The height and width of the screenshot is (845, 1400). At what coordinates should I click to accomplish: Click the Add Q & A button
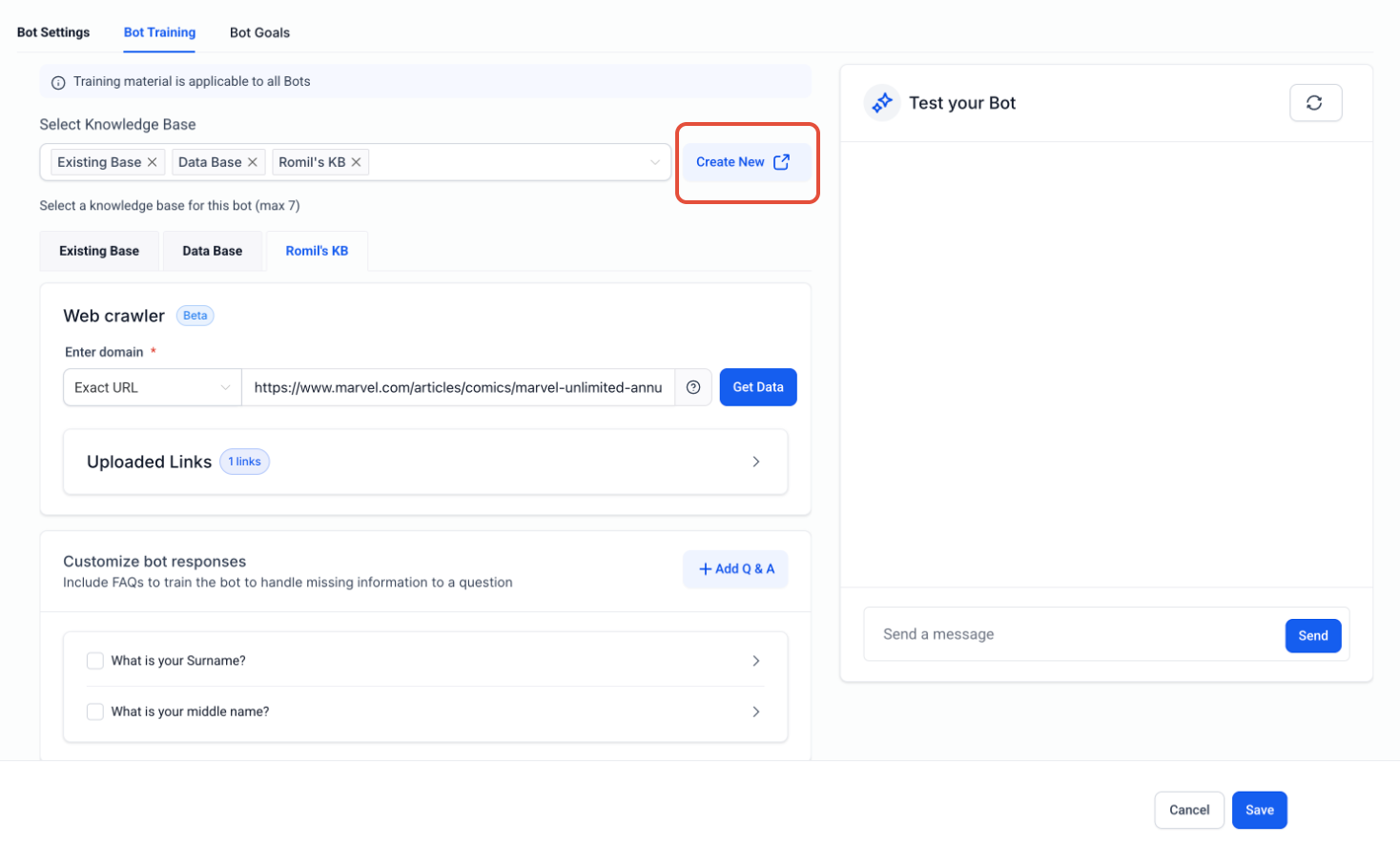tap(735, 569)
